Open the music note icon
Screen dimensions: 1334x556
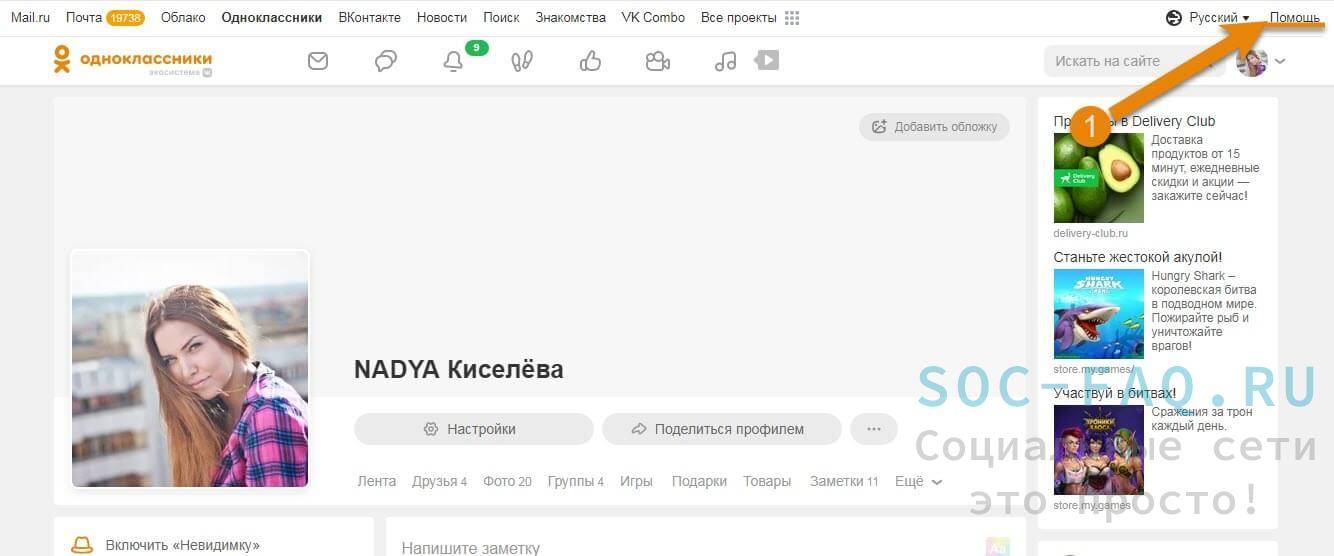coord(725,61)
